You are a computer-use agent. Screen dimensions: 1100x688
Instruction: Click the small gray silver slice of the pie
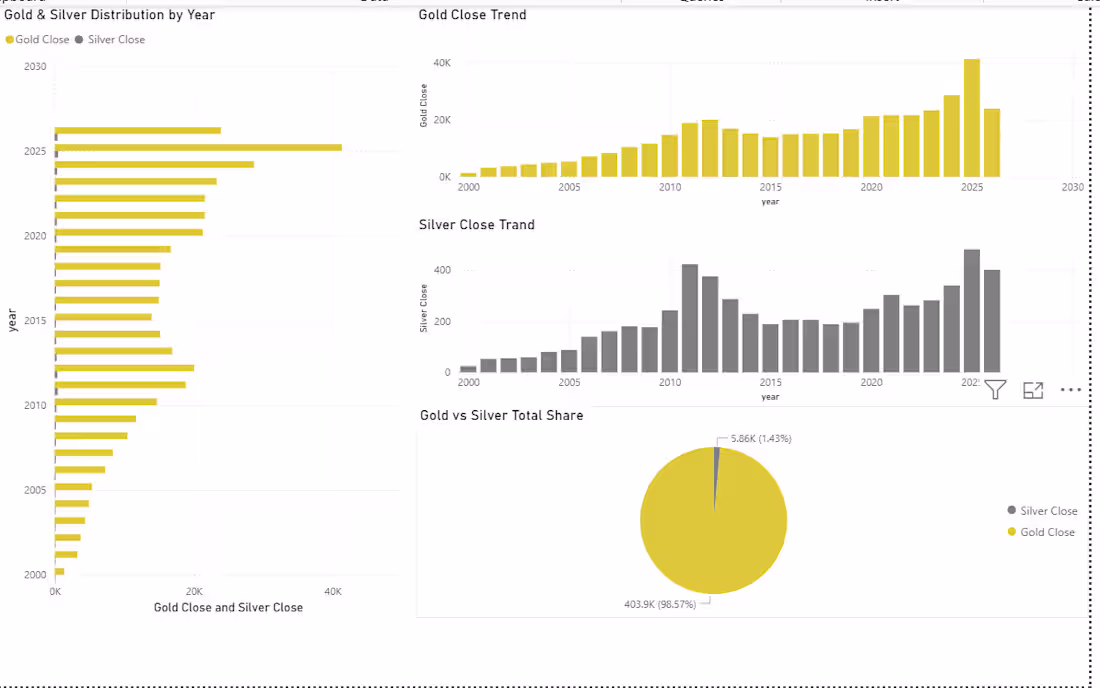716,477
